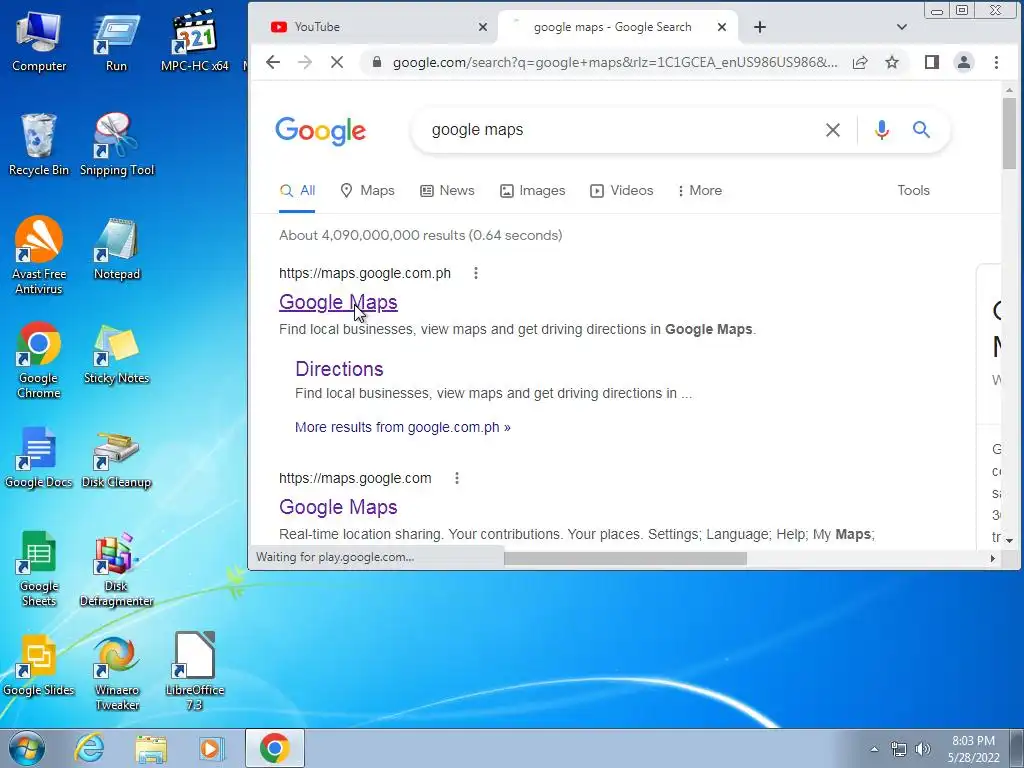This screenshot has height=768, width=1024.
Task: Open first Google Maps result link
Action: click(338, 302)
